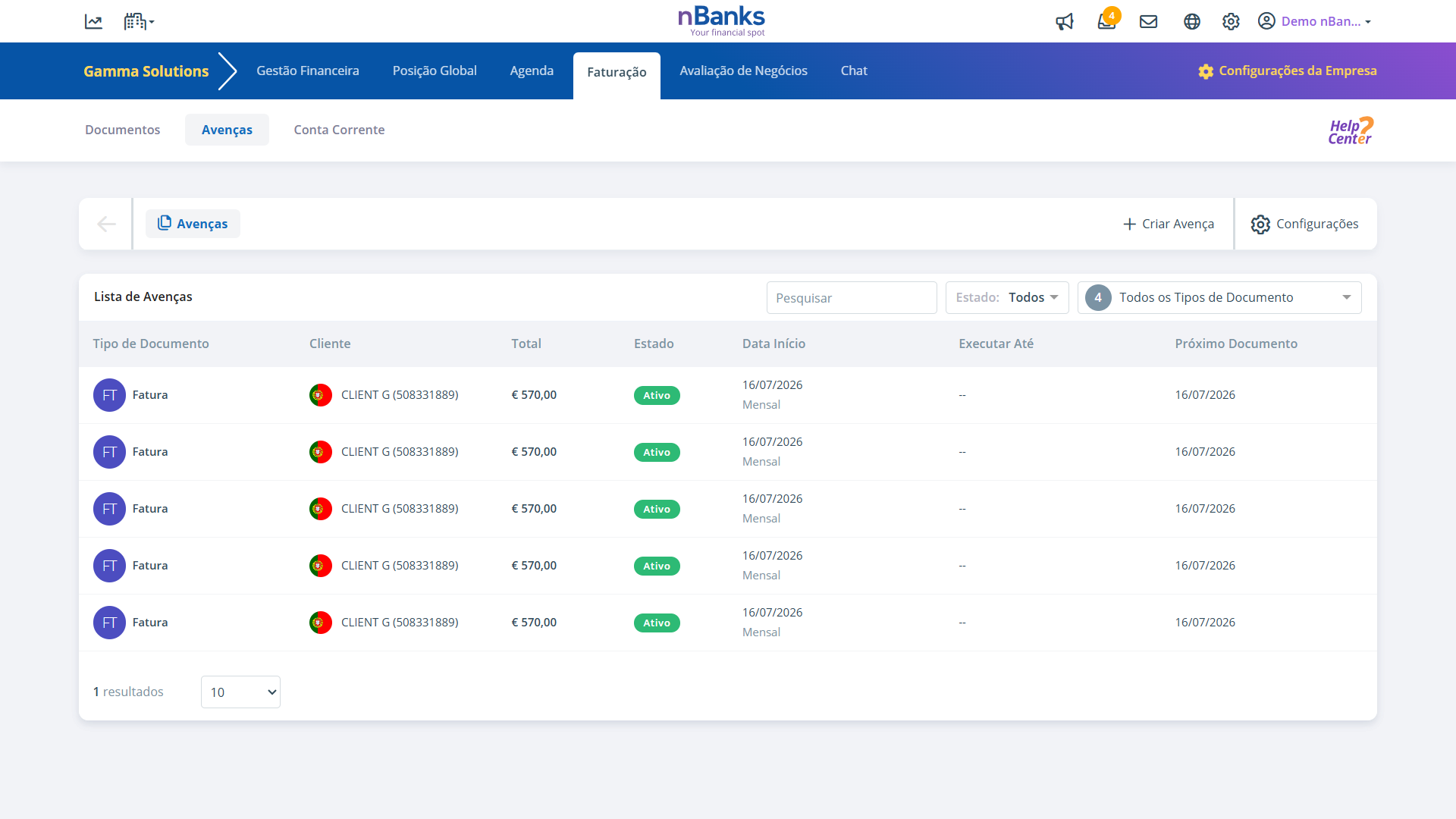Click the globe language icon

pos(1191,22)
